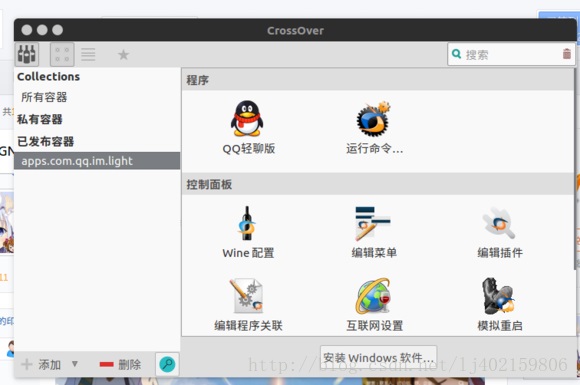Click the 互联网设置 label
Image resolution: width=580 pixels, height=385 pixels.
(375, 326)
